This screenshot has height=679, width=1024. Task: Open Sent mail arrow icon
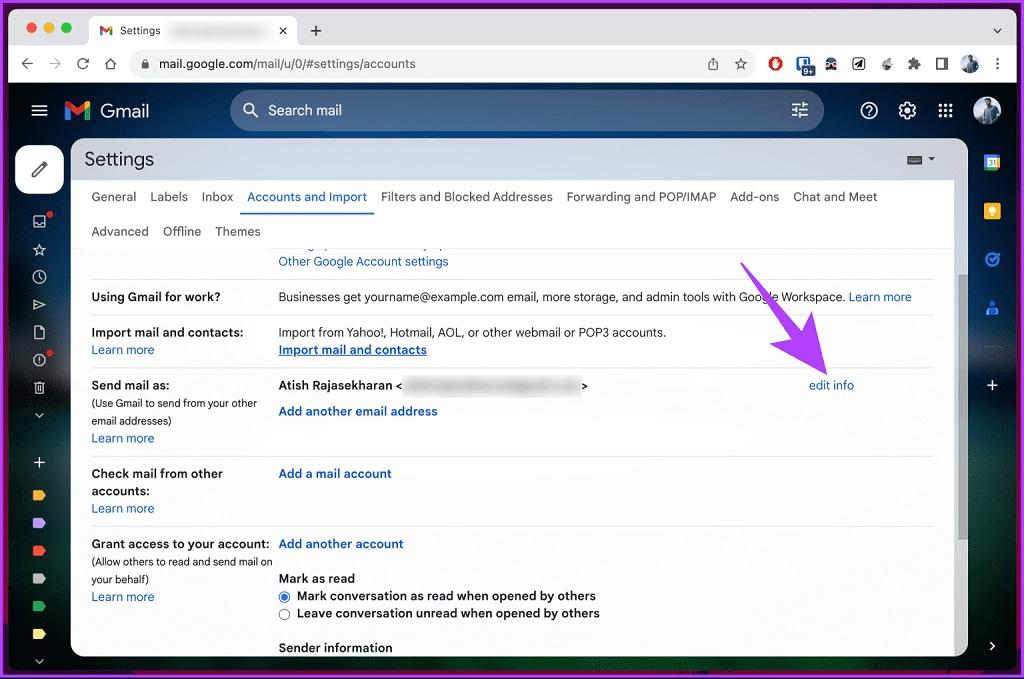(39, 304)
